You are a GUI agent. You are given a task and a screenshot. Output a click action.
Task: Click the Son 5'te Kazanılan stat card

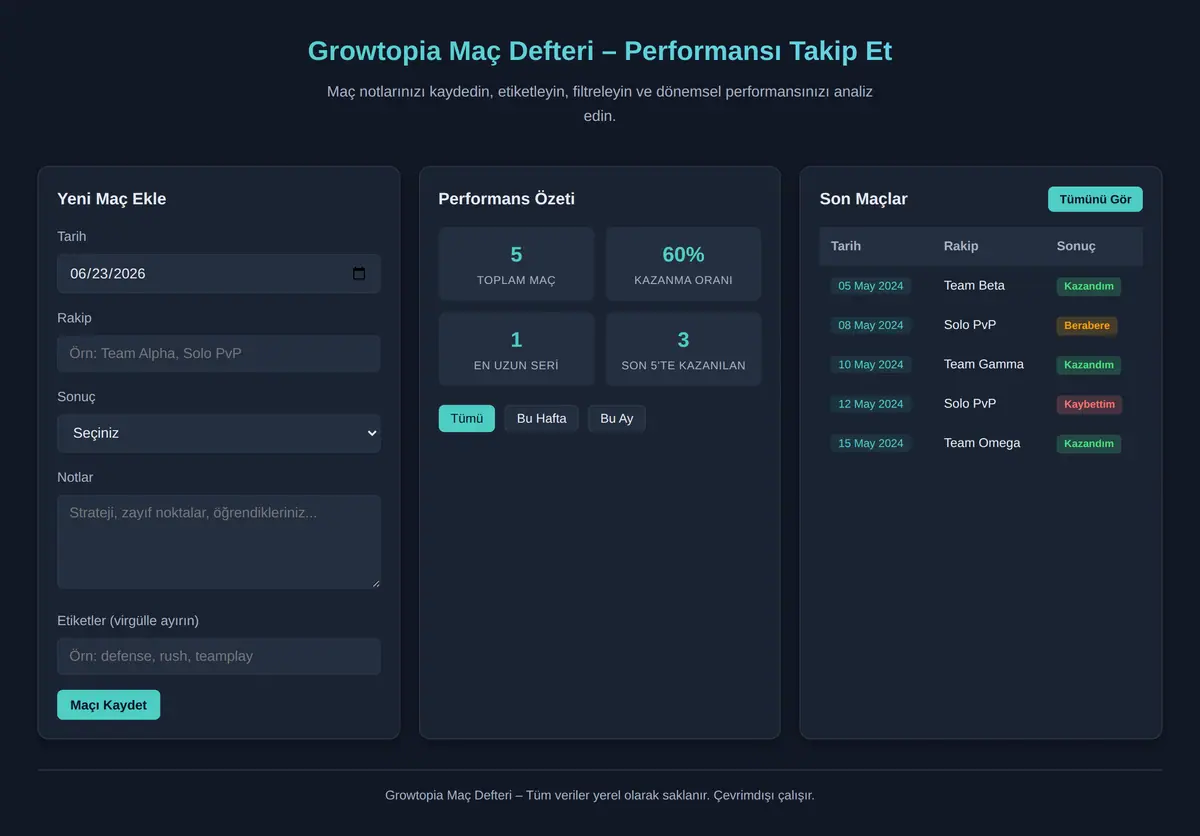click(x=683, y=349)
